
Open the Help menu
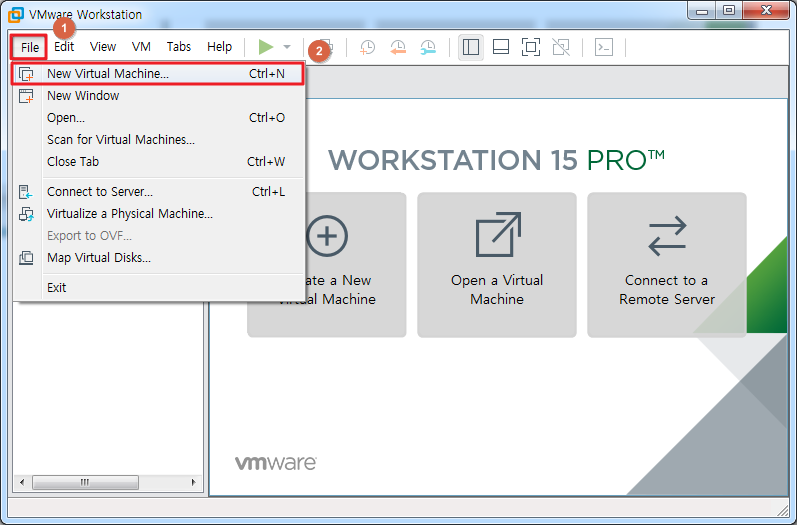point(219,47)
